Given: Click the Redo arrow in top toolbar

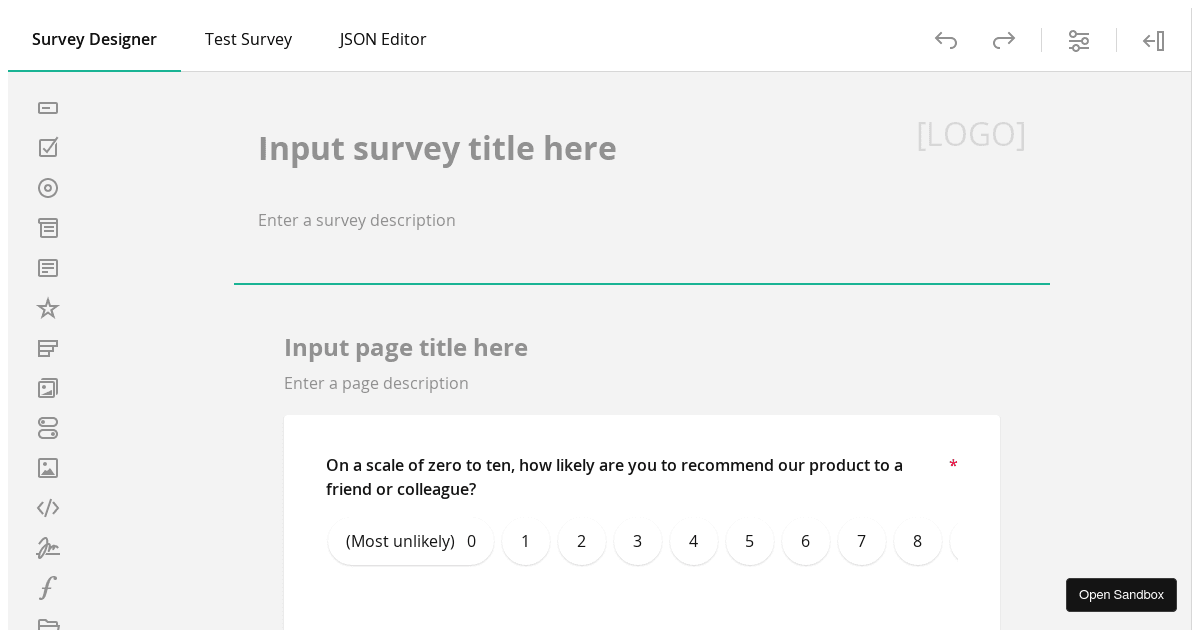Looking at the screenshot, I should 1004,40.
